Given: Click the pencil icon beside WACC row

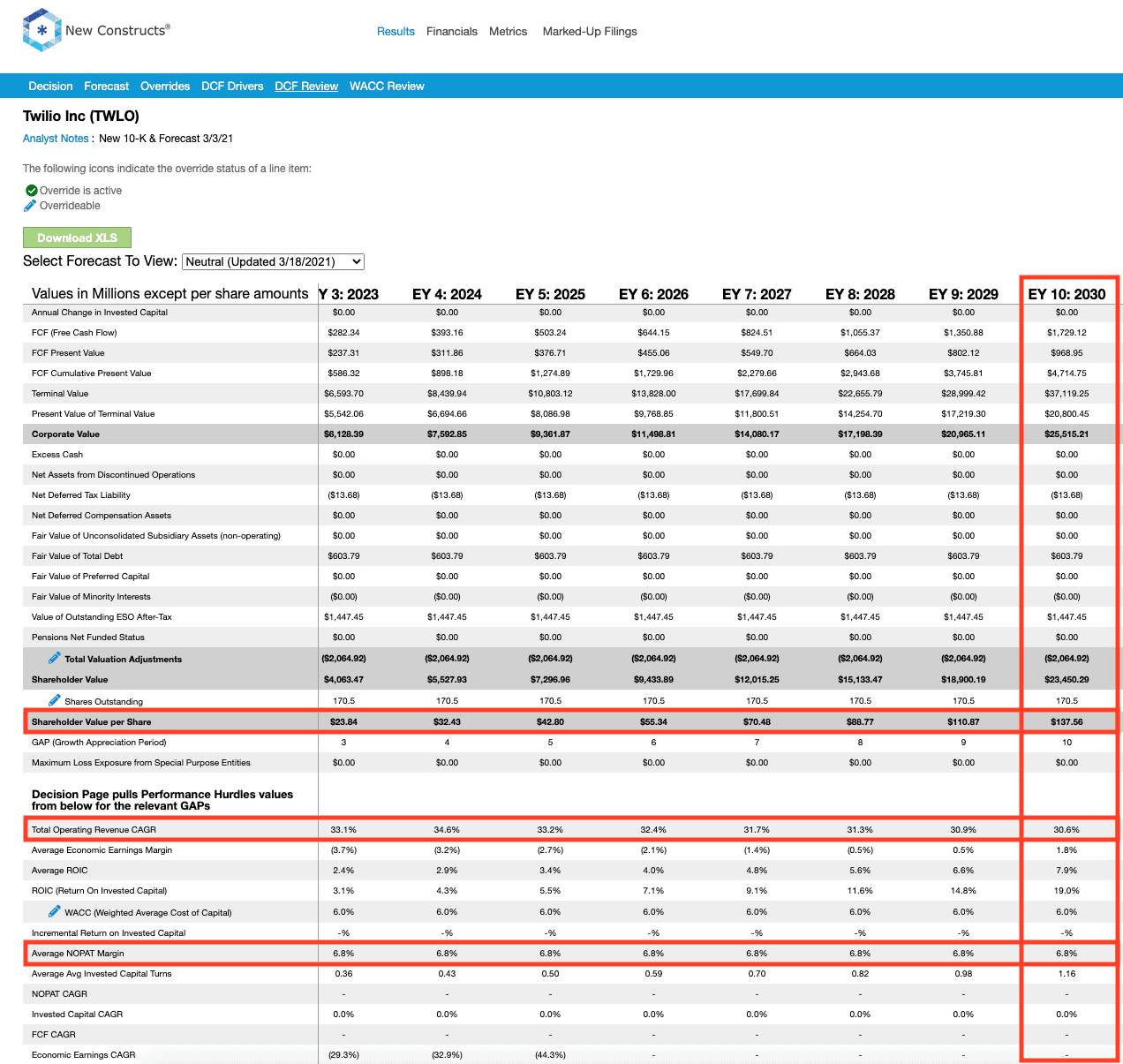Looking at the screenshot, I should click(x=55, y=911).
